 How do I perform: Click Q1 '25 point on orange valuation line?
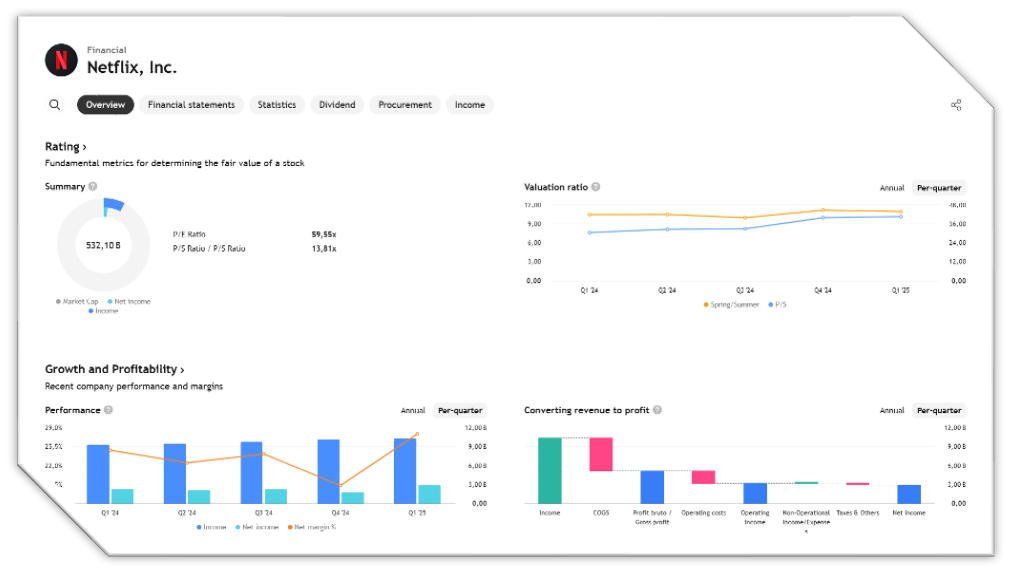pyautogui.click(x=900, y=211)
